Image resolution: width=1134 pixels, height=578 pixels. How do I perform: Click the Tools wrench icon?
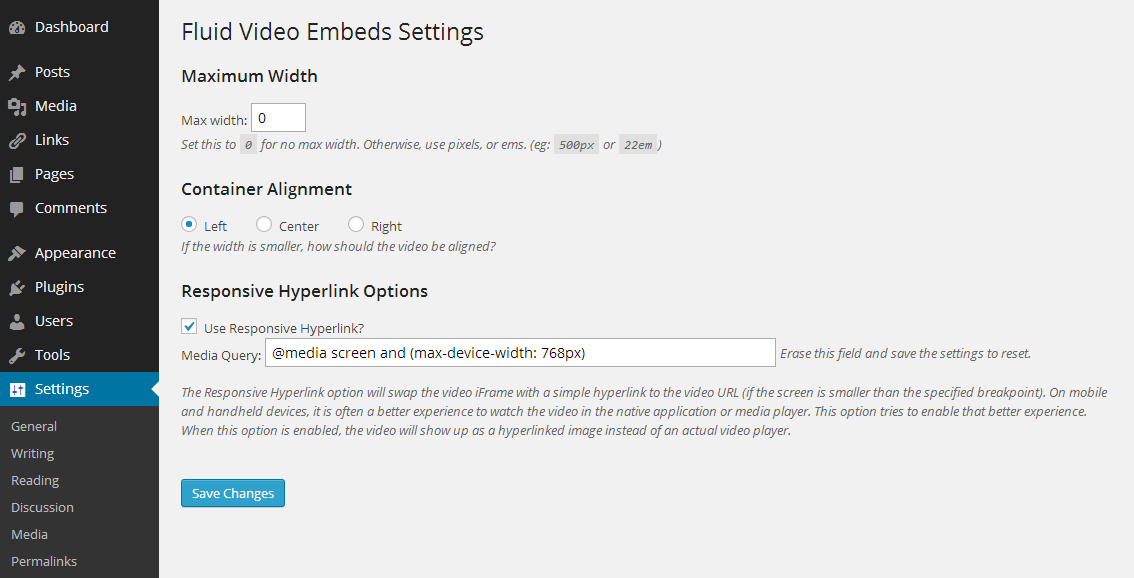(x=17, y=356)
